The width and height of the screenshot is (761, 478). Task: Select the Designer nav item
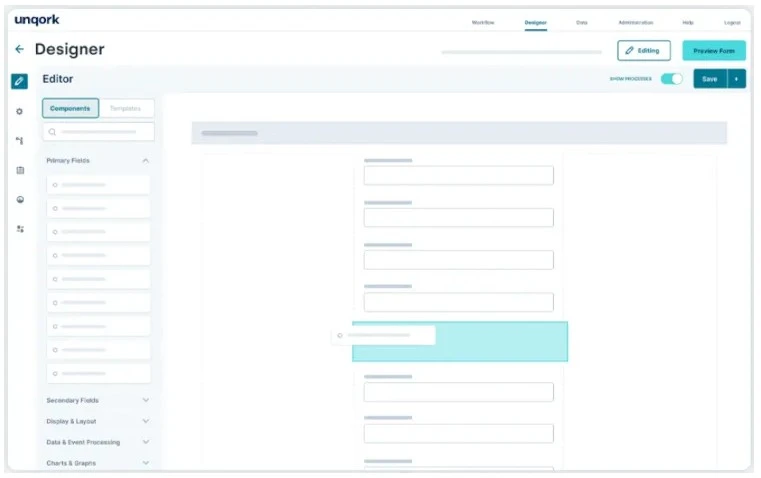535,22
